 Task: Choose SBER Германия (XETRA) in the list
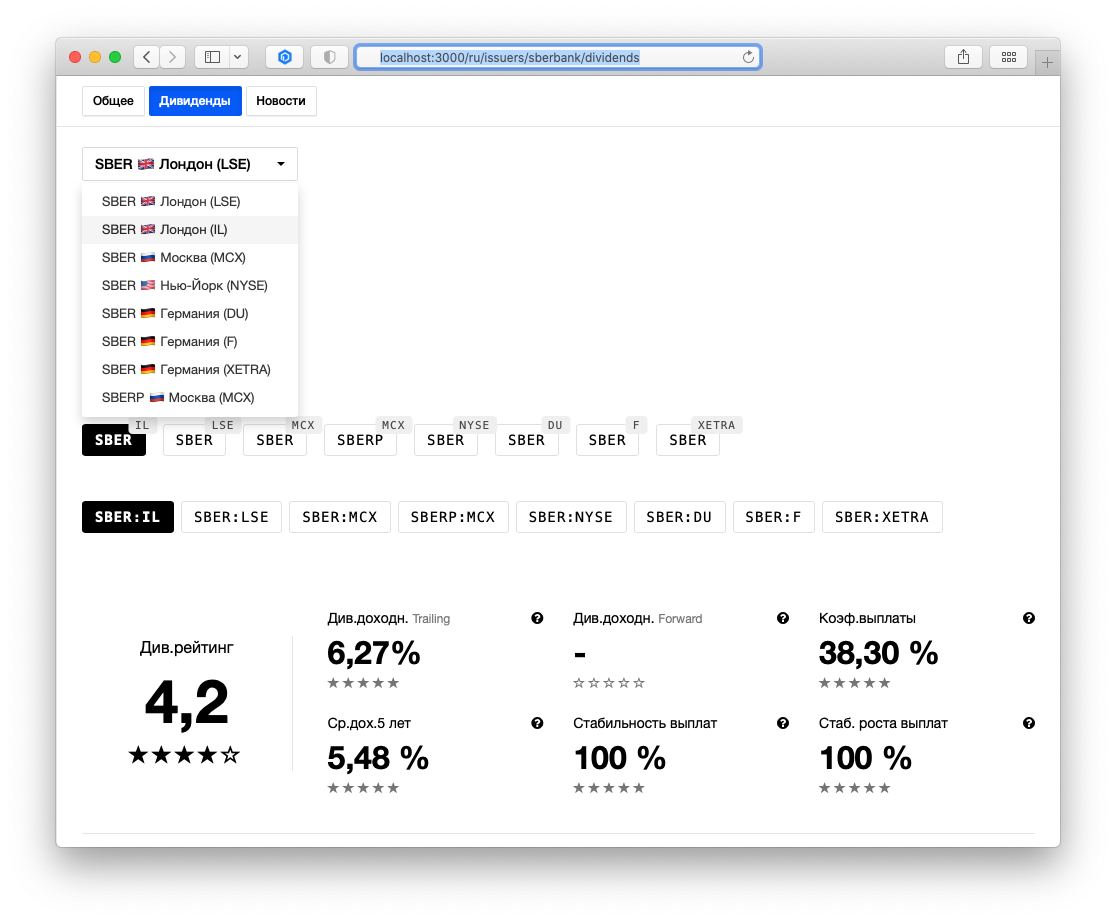pos(190,369)
